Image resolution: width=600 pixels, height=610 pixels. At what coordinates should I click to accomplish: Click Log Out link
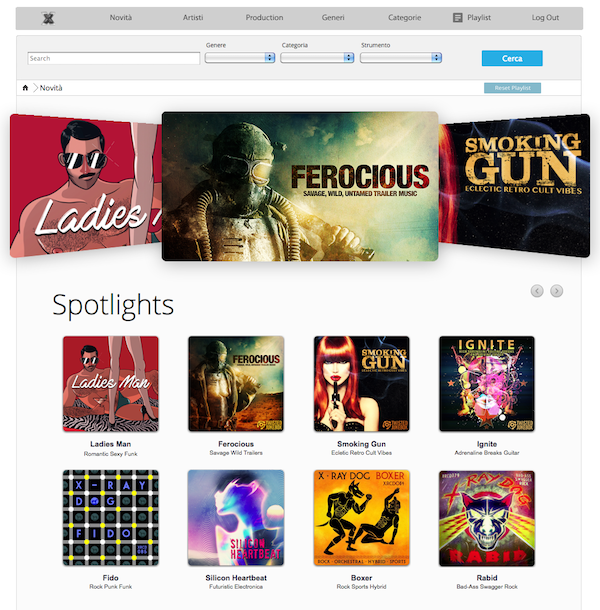coord(545,18)
